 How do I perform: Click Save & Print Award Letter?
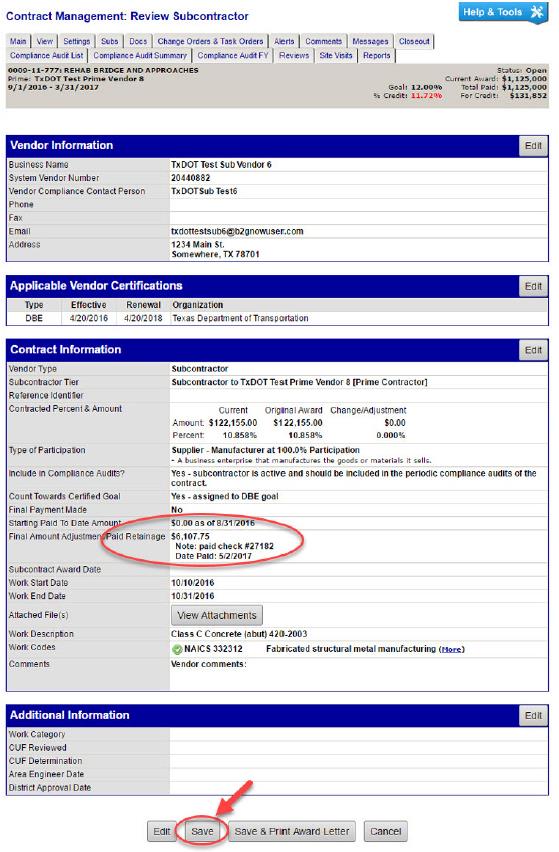point(292,832)
